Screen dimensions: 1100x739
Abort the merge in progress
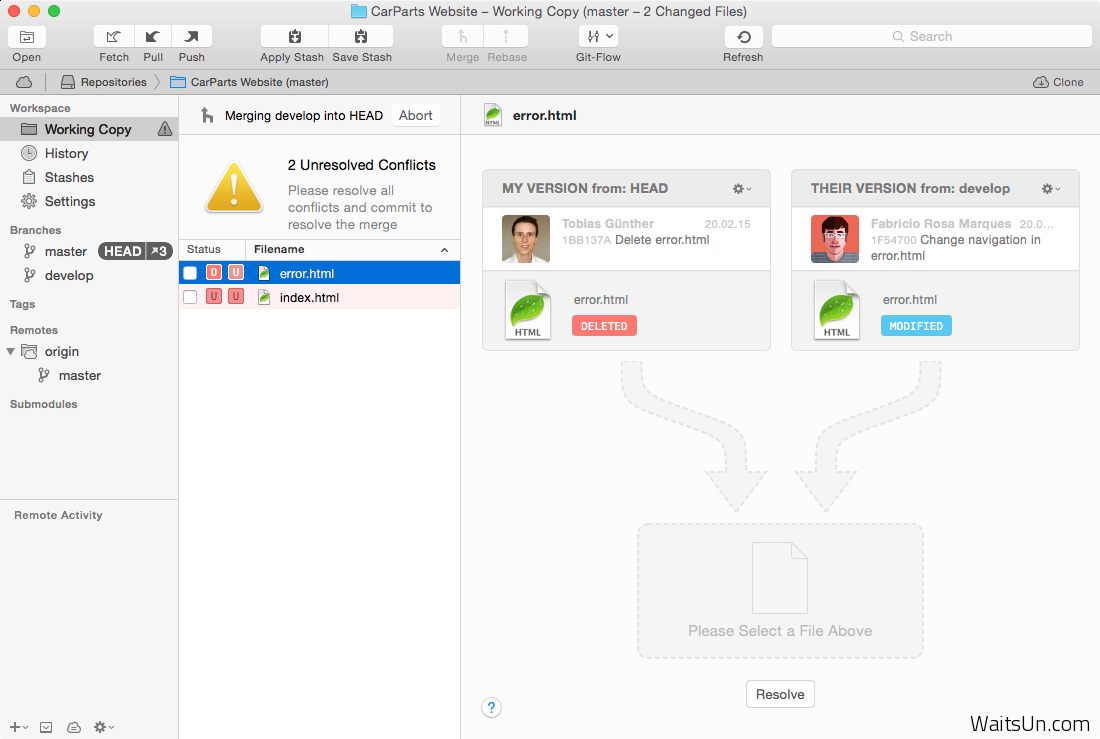(415, 115)
